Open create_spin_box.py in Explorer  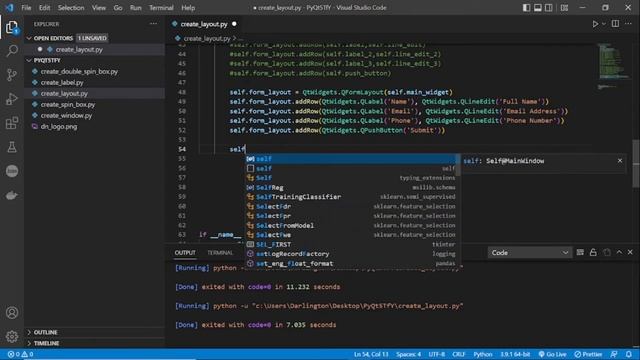click(68, 104)
